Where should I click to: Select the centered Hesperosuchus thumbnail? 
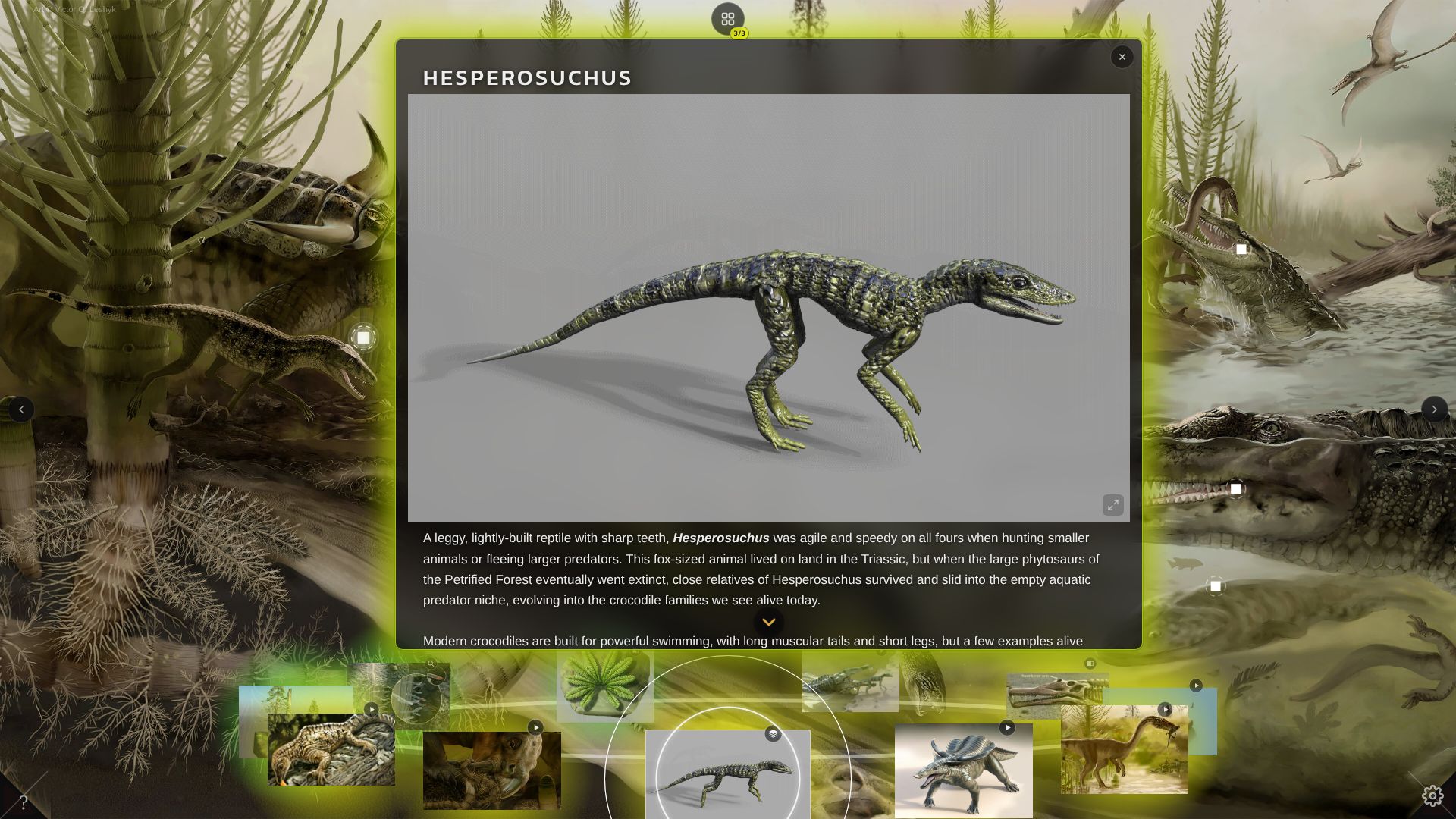coord(727,774)
